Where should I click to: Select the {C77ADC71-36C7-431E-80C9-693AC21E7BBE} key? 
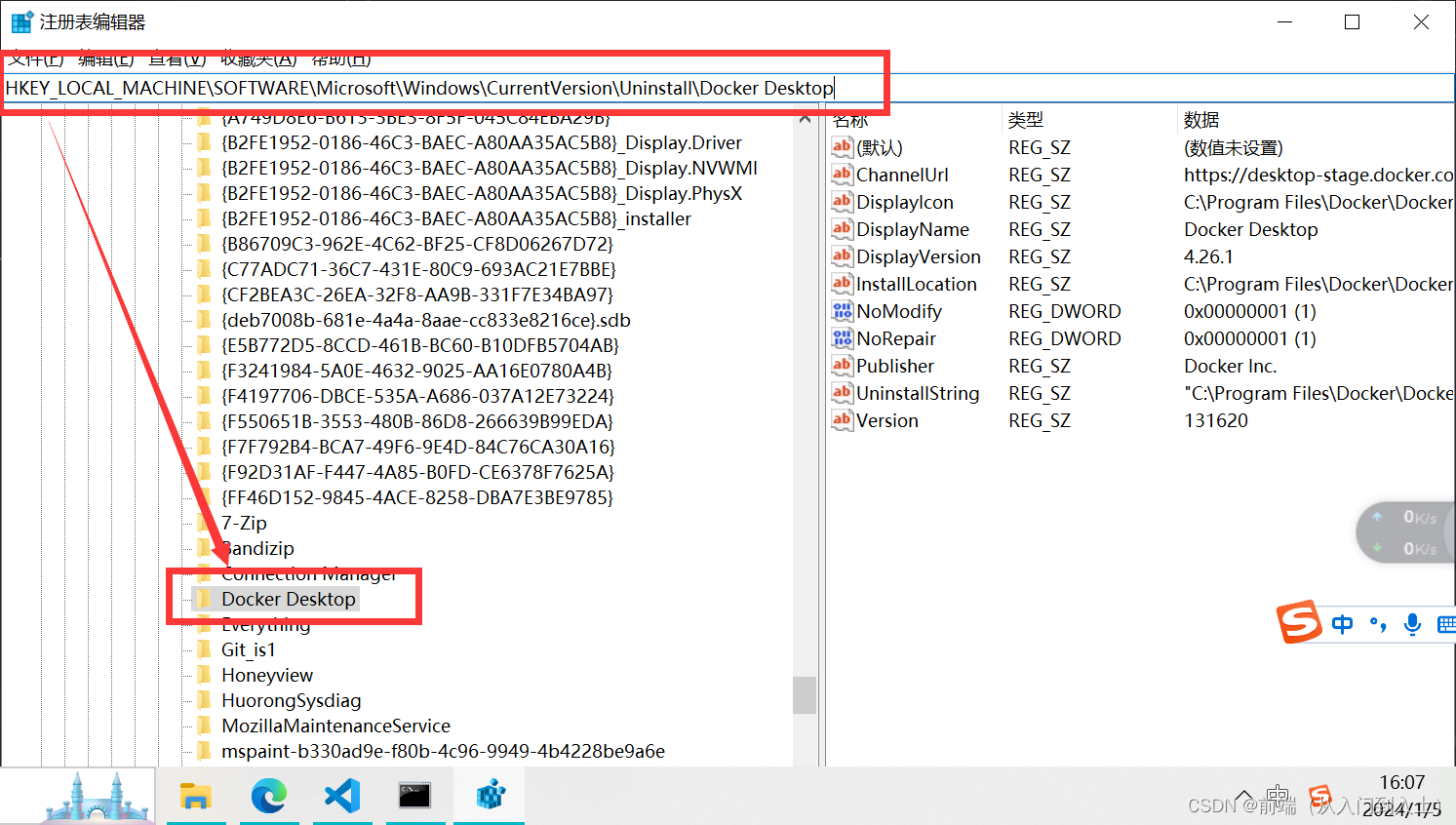click(x=418, y=269)
